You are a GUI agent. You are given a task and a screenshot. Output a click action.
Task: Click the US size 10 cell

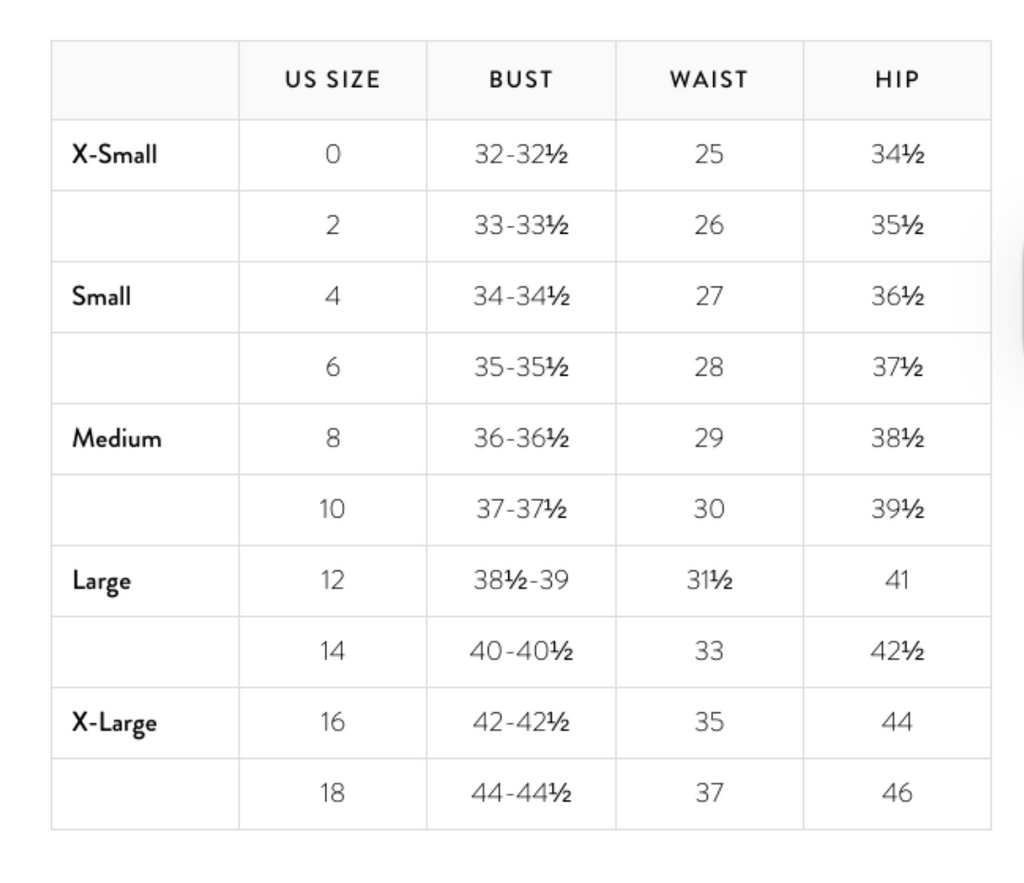pos(332,510)
